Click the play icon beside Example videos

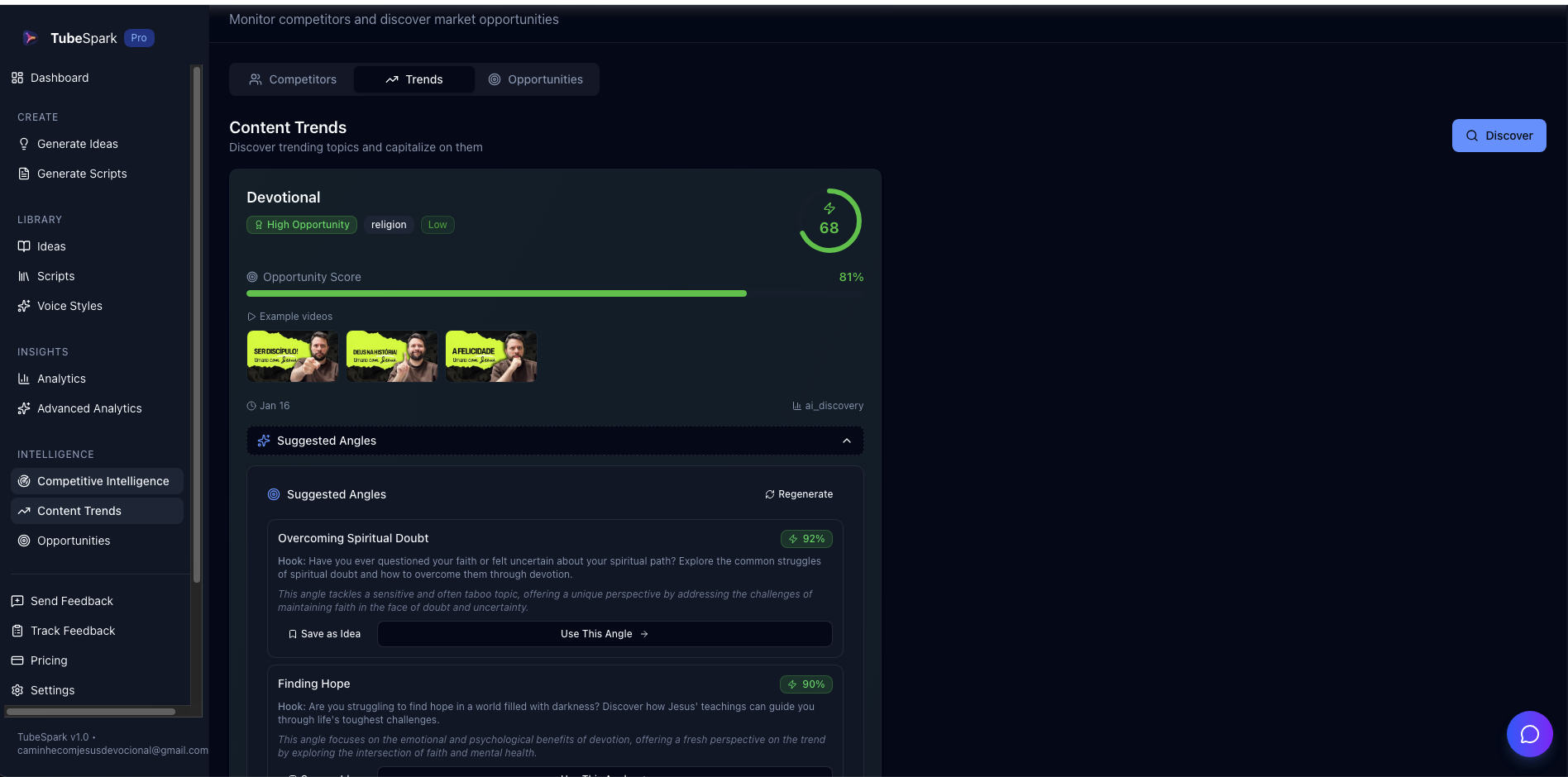pyautogui.click(x=251, y=317)
